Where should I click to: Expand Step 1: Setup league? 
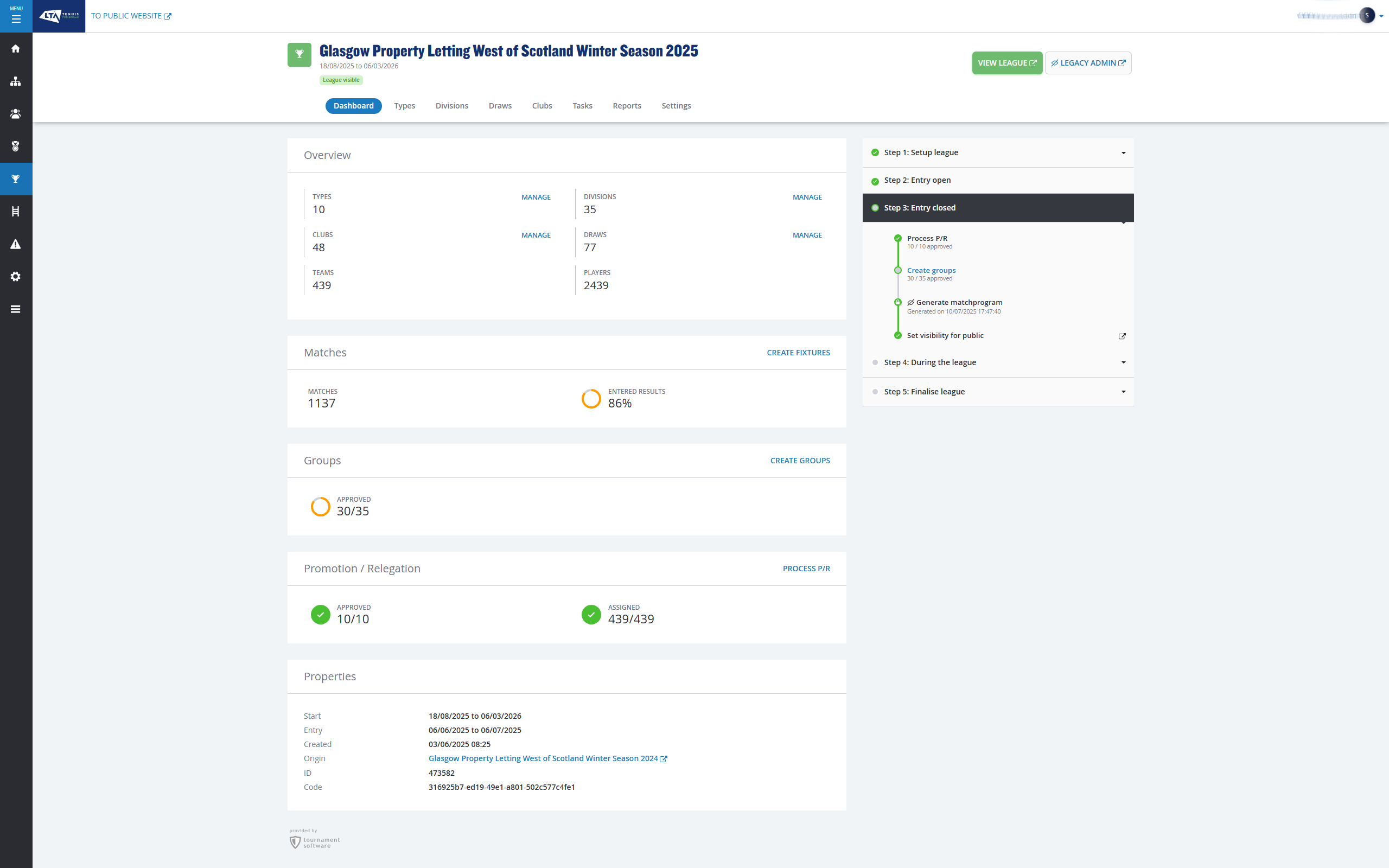pyautogui.click(x=1123, y=152)
